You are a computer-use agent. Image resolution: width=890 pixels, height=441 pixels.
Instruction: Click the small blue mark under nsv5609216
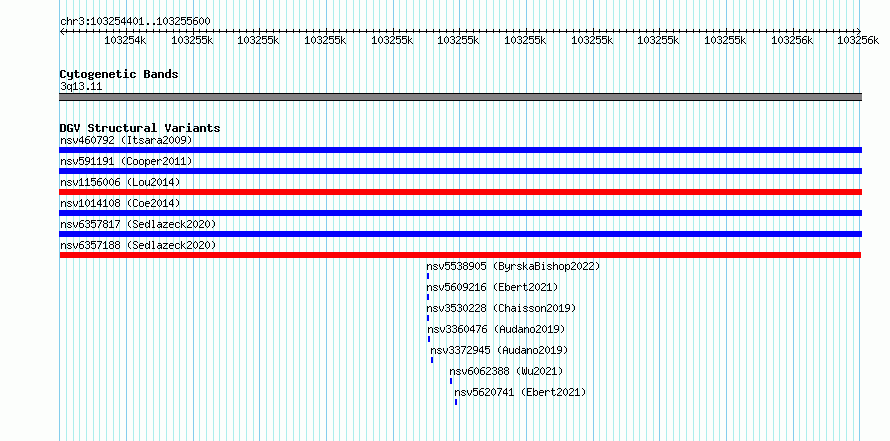pos(428,297)
